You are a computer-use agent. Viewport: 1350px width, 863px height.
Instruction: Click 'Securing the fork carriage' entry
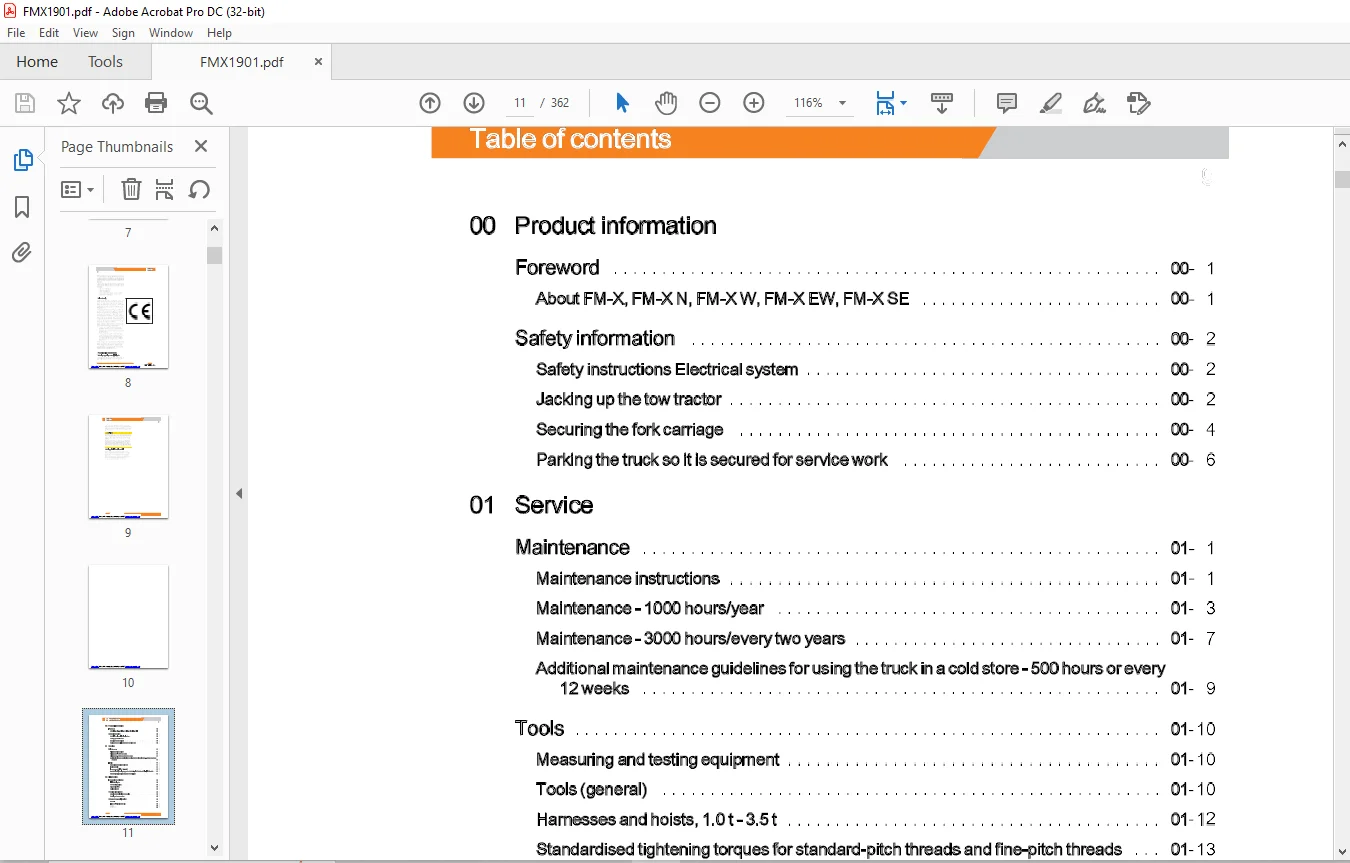629,429
